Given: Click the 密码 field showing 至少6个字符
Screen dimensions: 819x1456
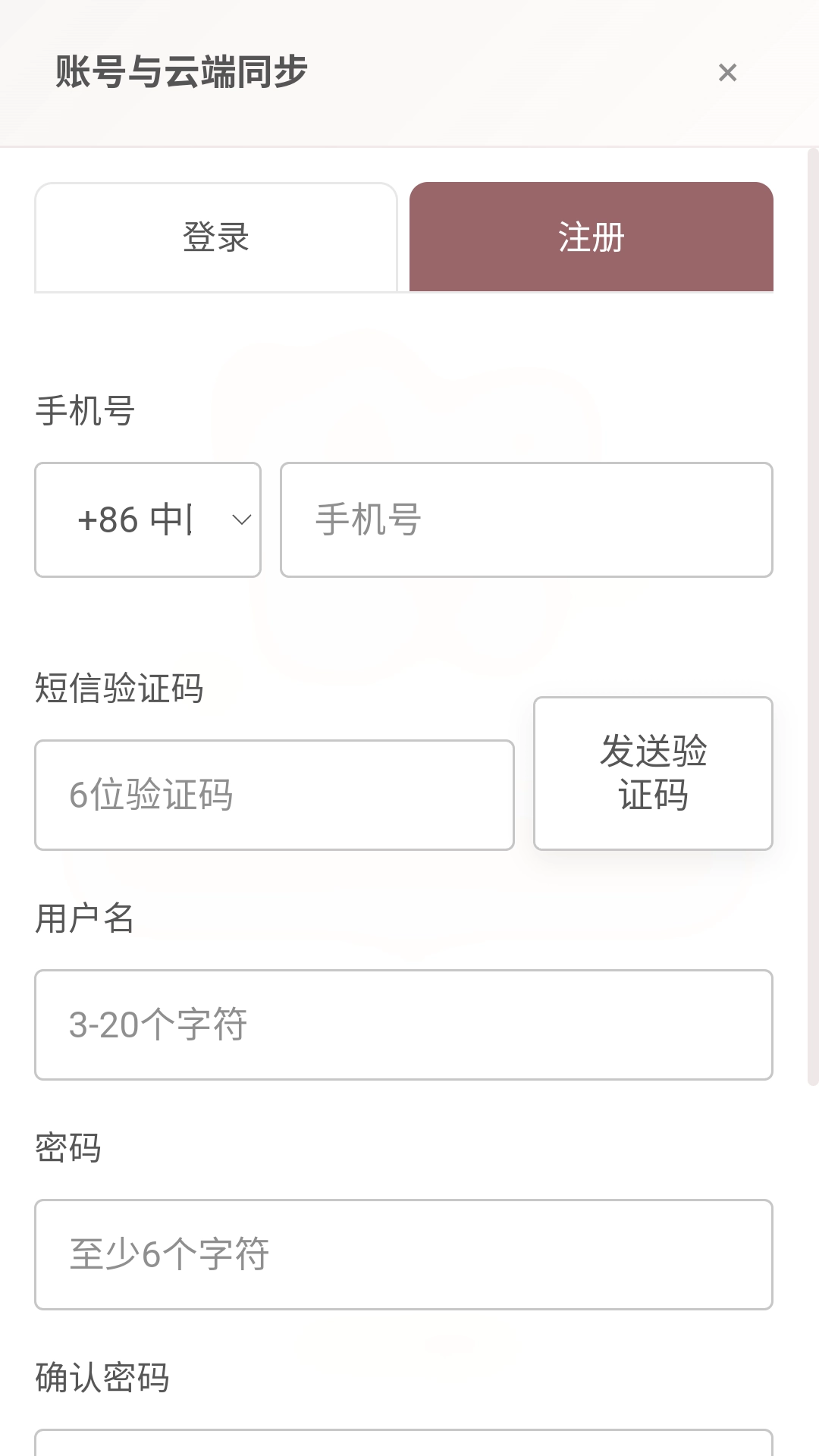Looking at the screenshot, I should 403,1254.
